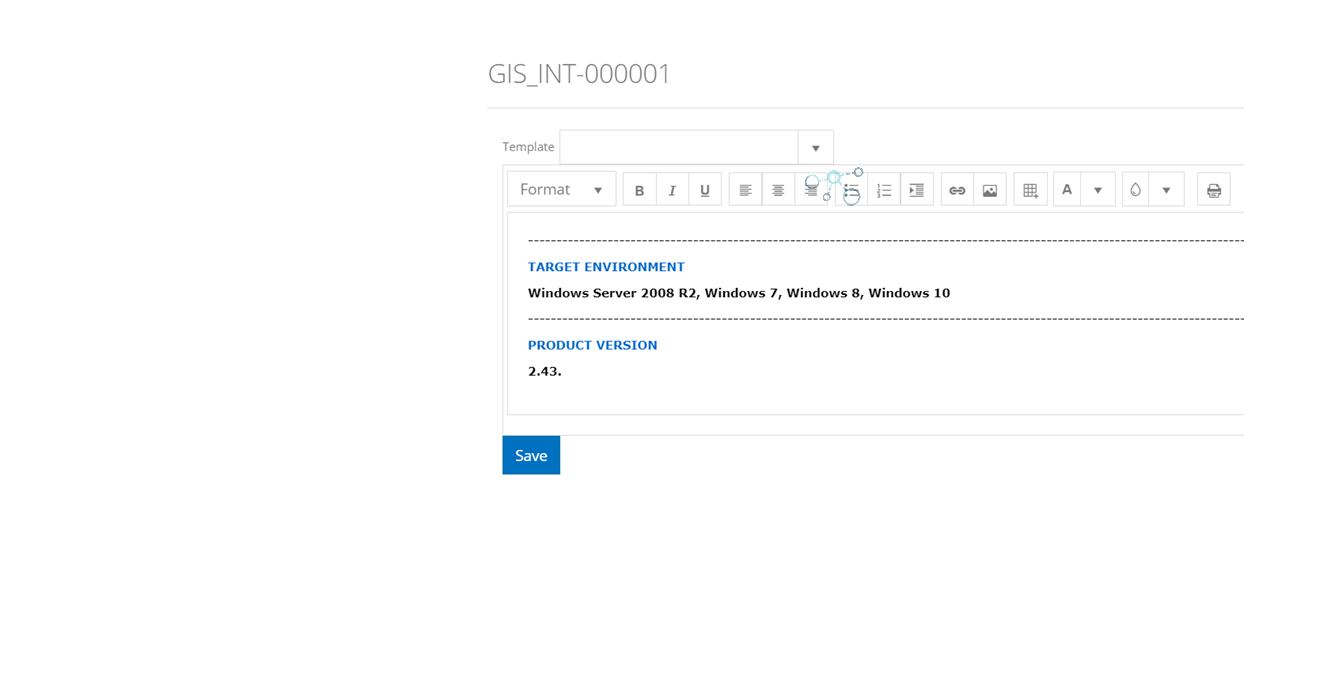Insert a numbered list
1341x686 pixels.
[884, 190]
